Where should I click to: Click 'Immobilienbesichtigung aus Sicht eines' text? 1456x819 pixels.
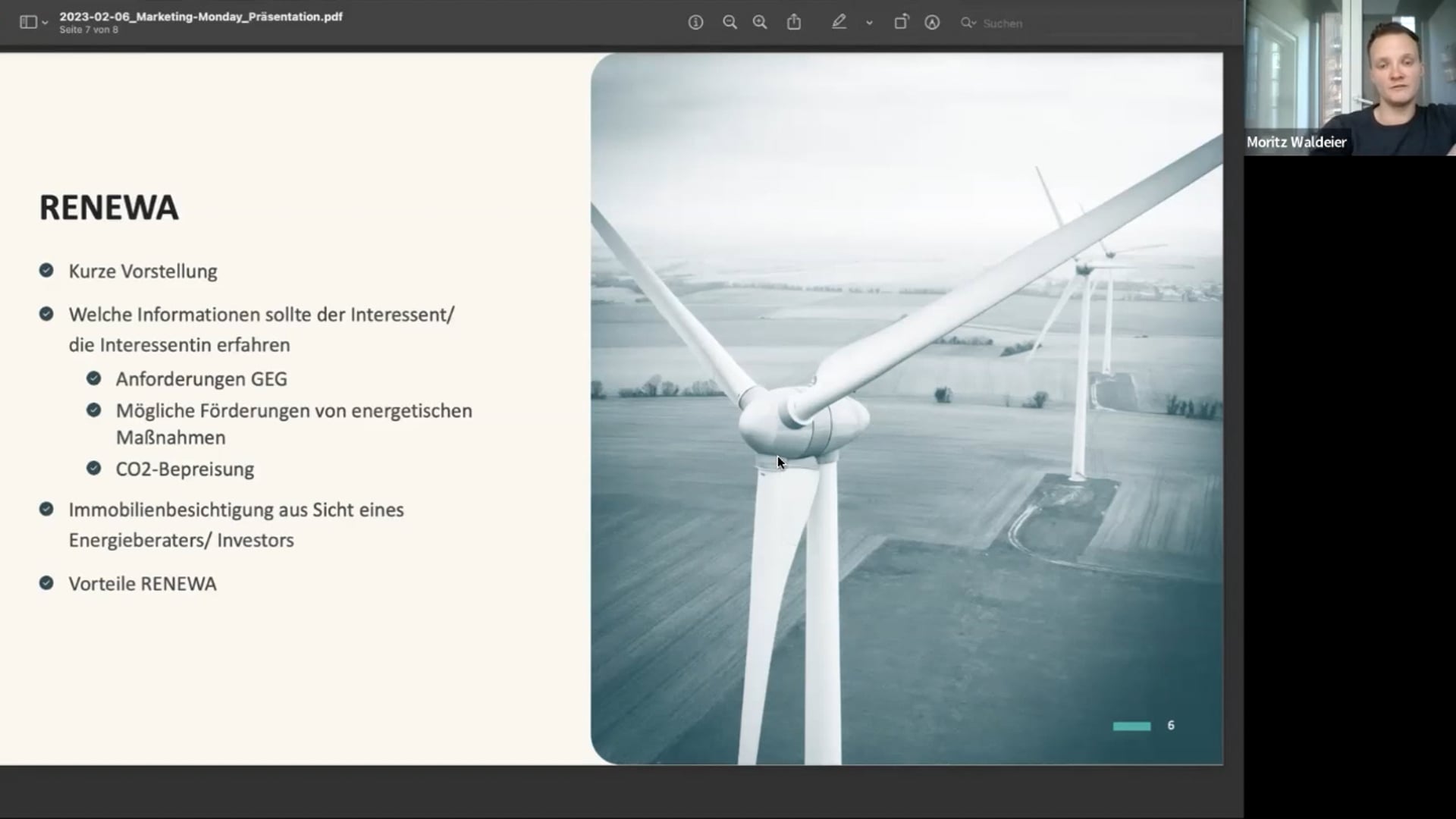pyautogui.click(x=236, y=510)
